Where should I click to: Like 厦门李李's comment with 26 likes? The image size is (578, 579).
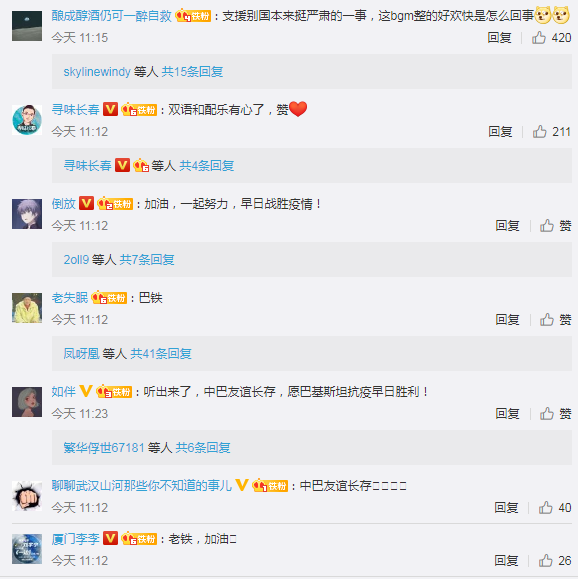pyautogui.click(x=545, y=561)
